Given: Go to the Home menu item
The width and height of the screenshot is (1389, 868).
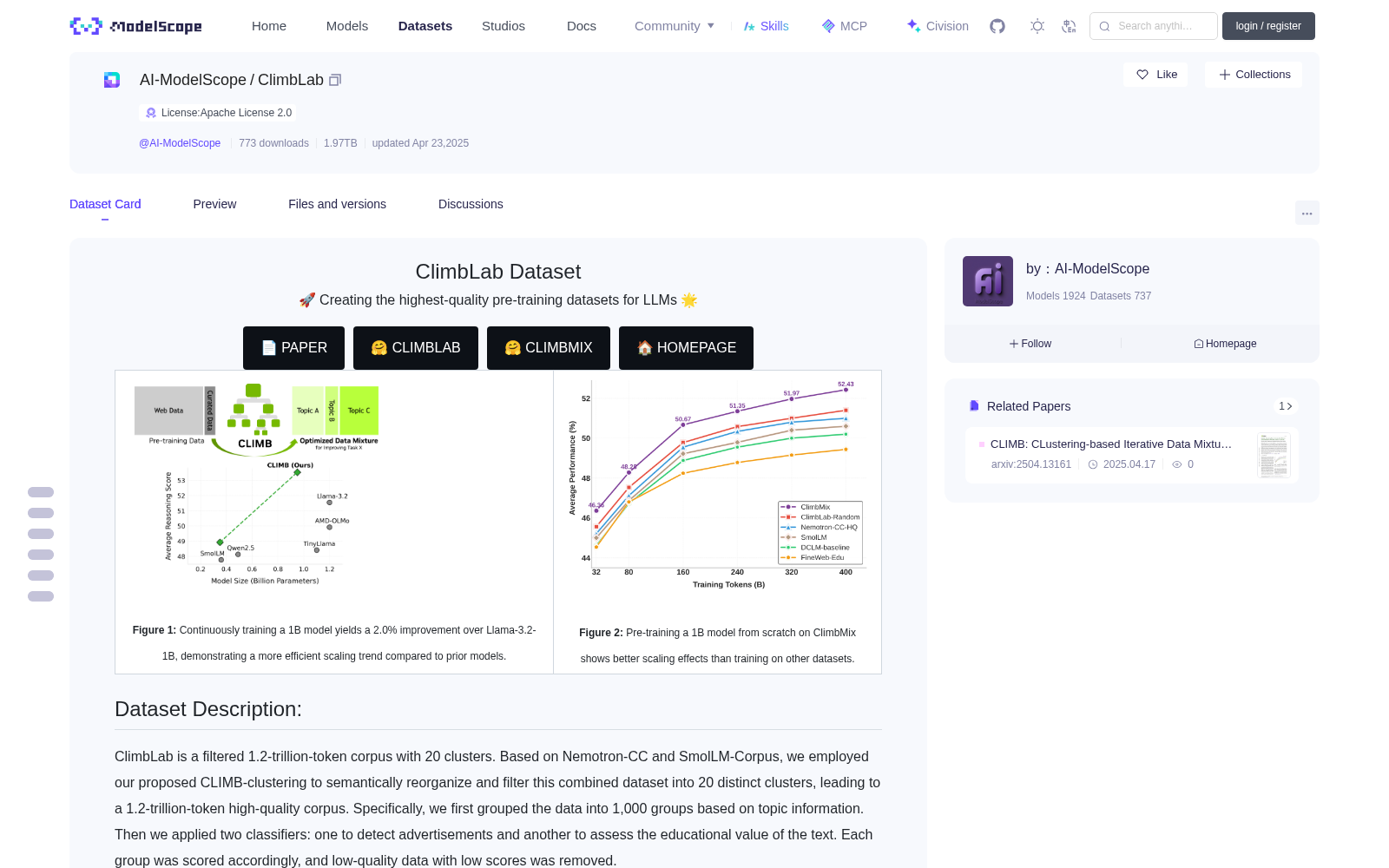Looking at the screenshot, I should click(269, 26).
